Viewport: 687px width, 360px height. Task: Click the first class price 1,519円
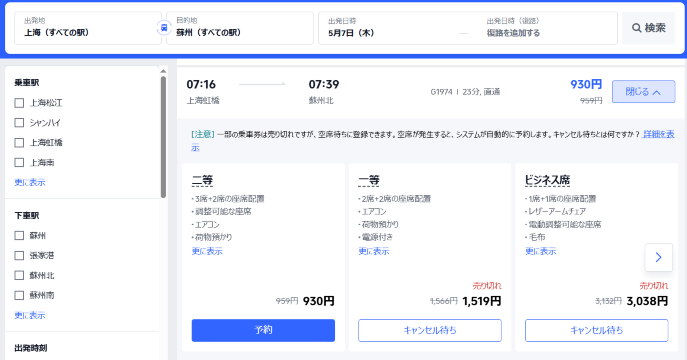(482, 301)
